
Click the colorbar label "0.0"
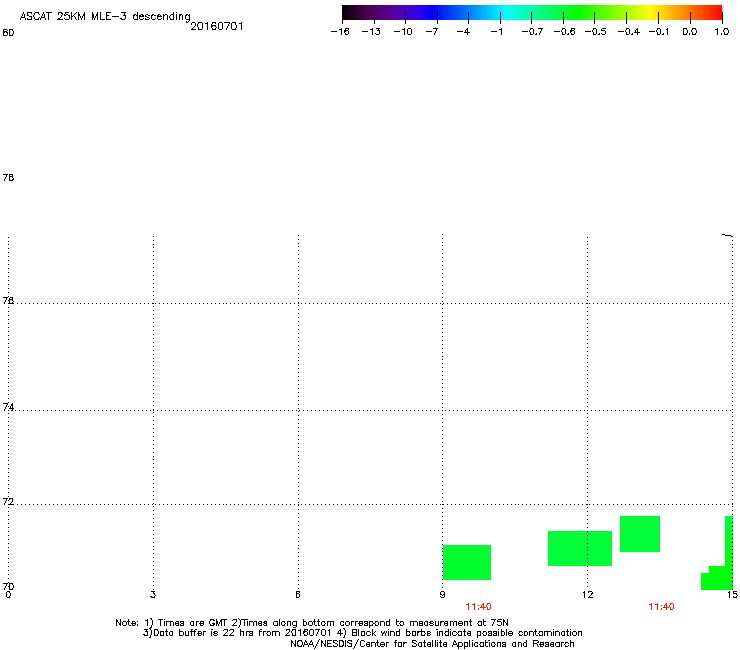690,32
